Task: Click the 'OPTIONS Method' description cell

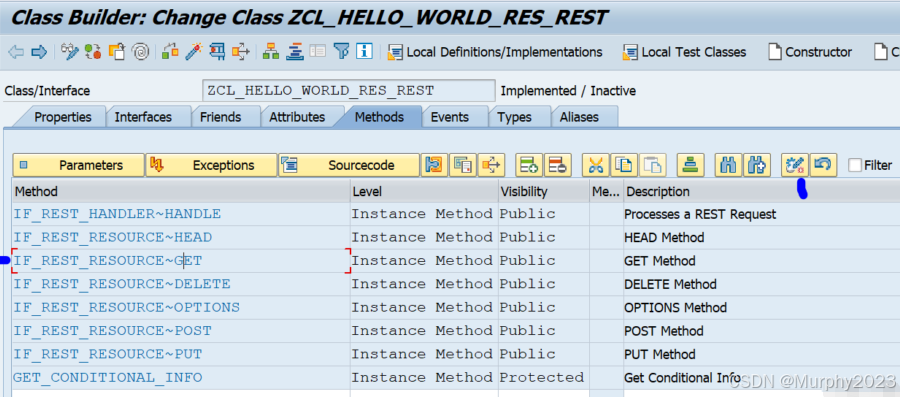Action: [762, 308]
